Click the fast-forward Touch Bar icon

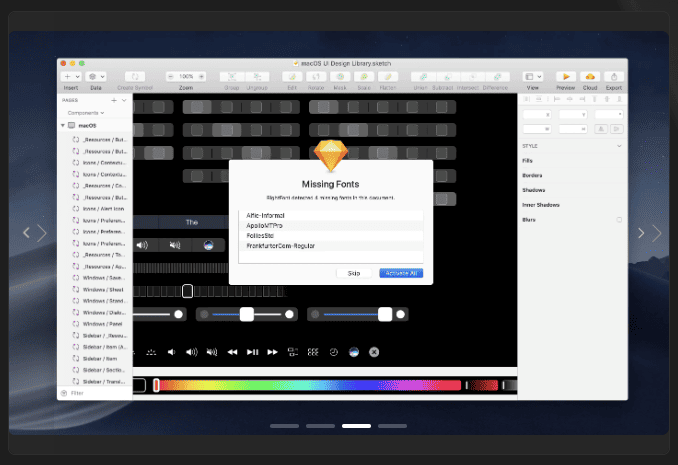click(x=272, y=352)
